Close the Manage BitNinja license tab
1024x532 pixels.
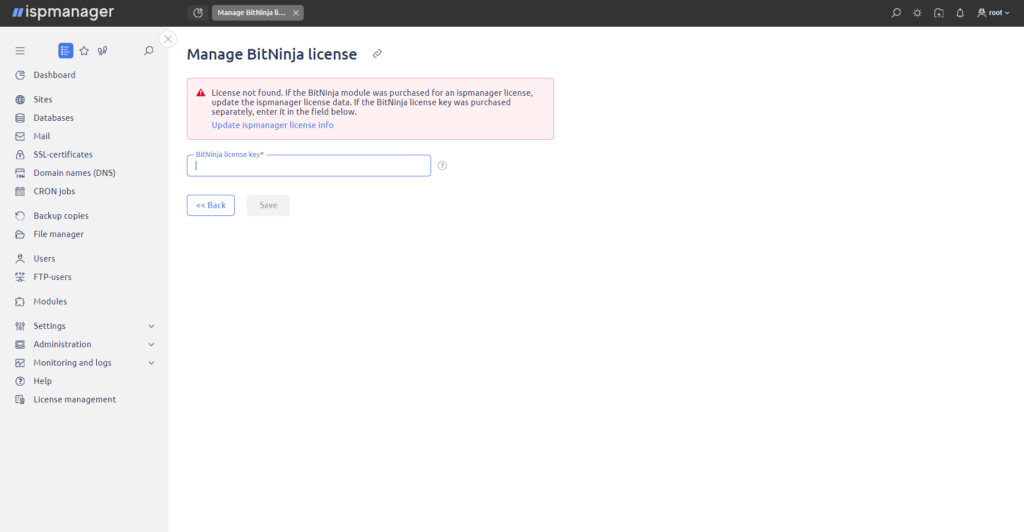pyautogui.click(x=296, y=12)
